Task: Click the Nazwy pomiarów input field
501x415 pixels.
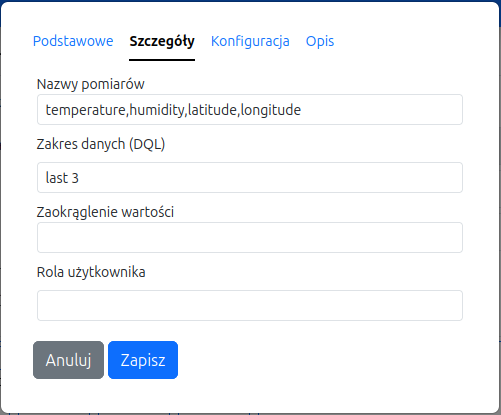Action: click(x=250, y=110)
